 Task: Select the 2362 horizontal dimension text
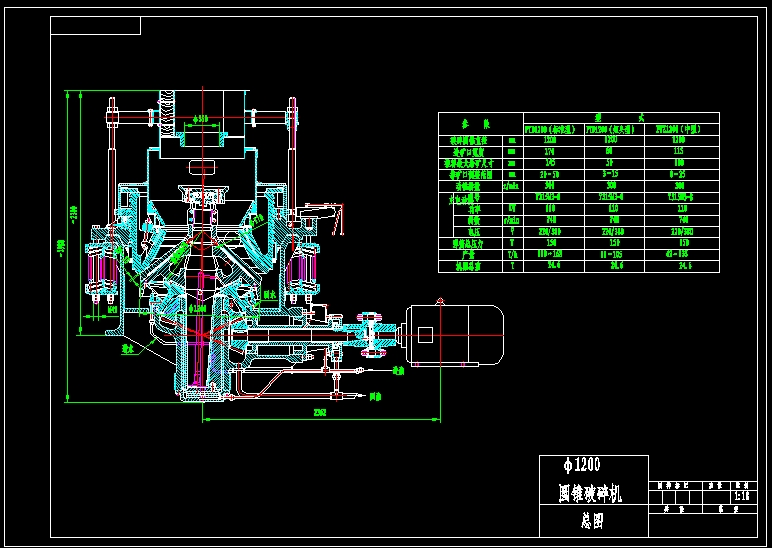pyautogui.click(x=320, y=411)
